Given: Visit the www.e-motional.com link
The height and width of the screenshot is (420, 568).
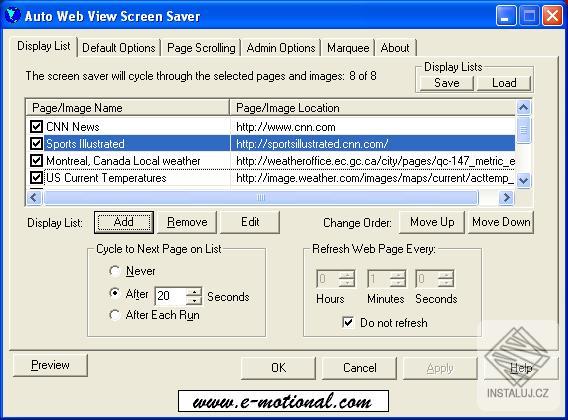Looking at the screenshot, I should 283,401.
